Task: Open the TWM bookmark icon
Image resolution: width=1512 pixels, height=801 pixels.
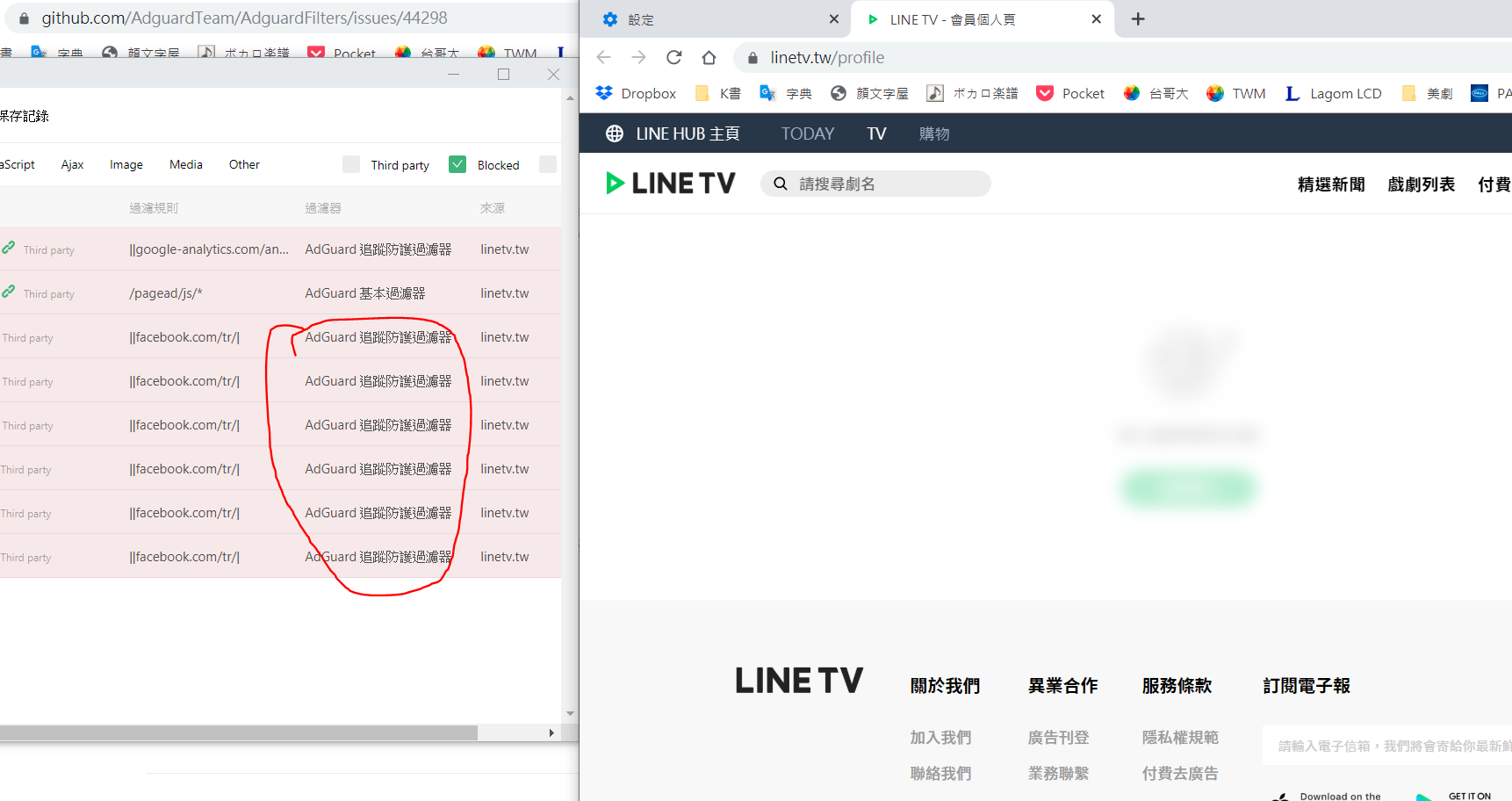Action: click(x=1216, y=93)
